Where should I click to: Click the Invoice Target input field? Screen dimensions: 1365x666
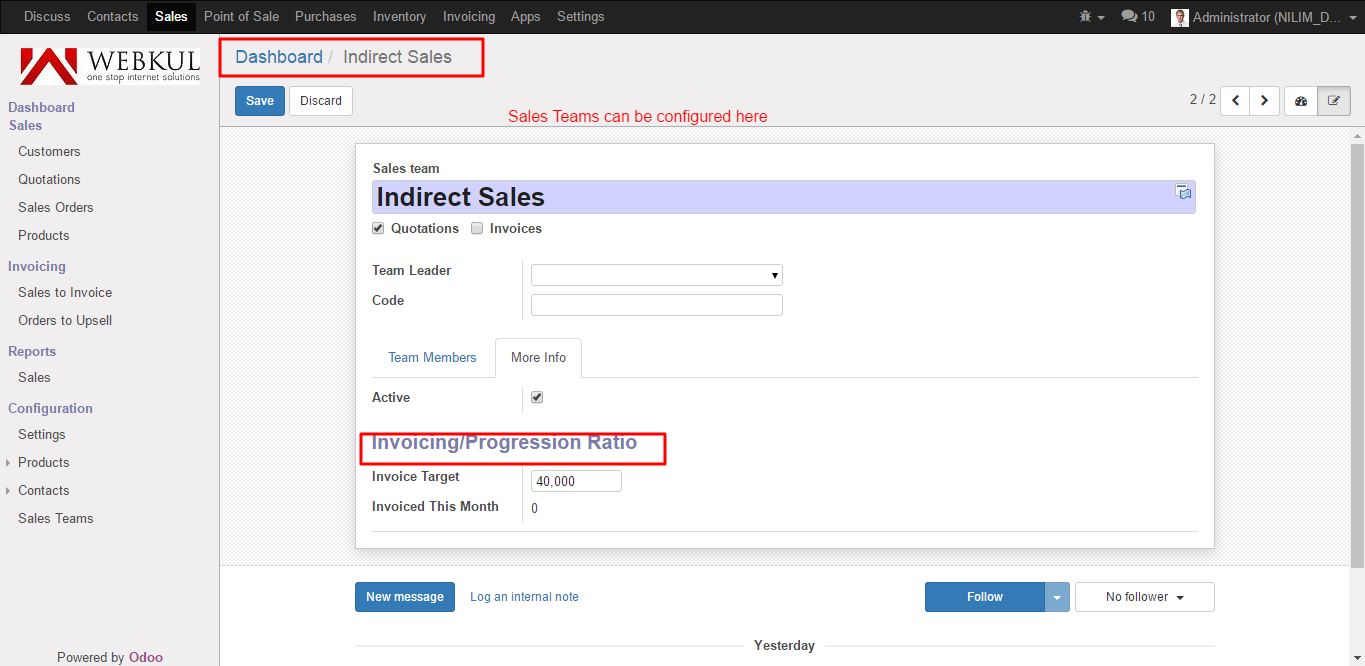tap(576, 481)
